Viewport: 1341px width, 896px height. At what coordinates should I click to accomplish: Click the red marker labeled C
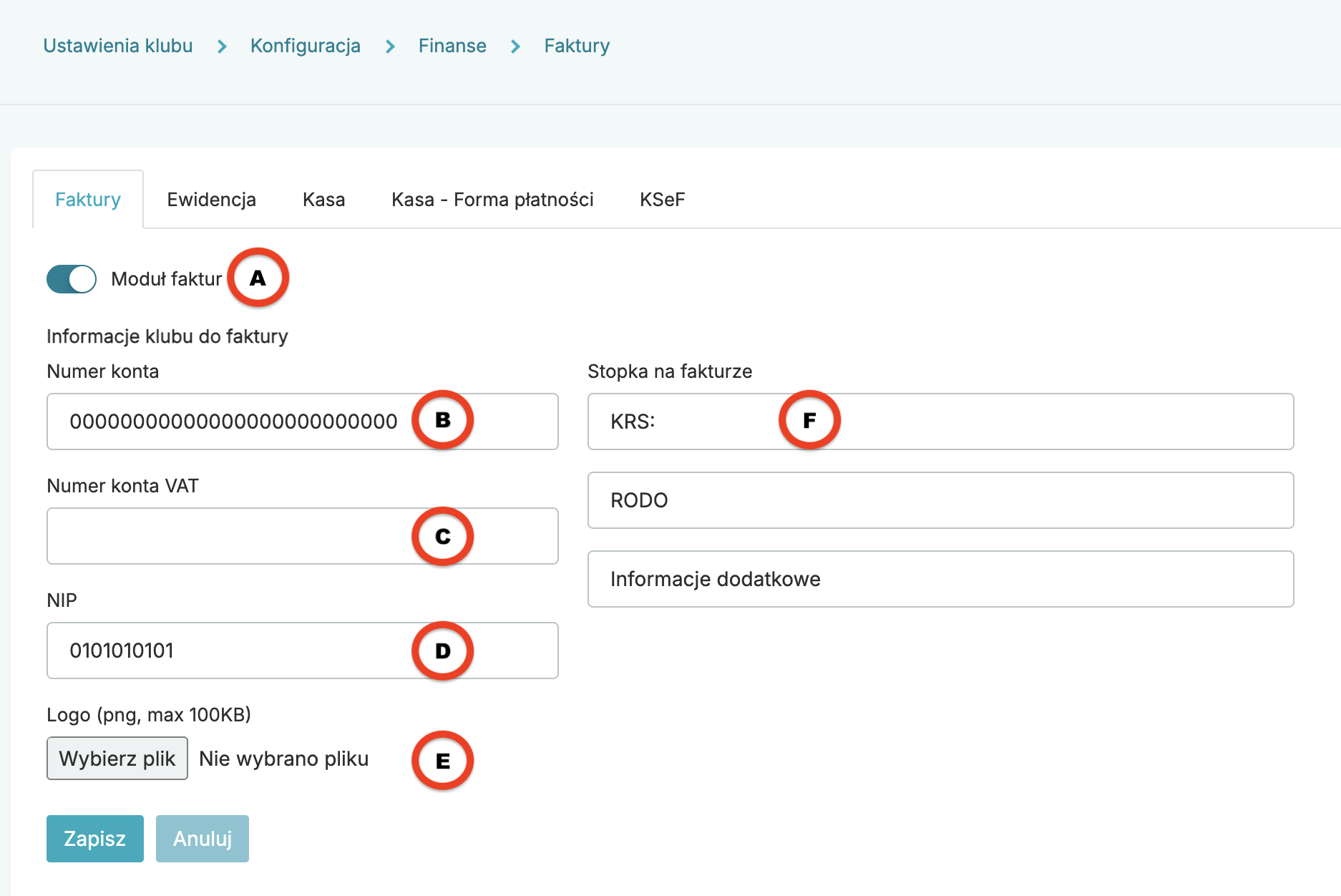[x=442, y=536]
